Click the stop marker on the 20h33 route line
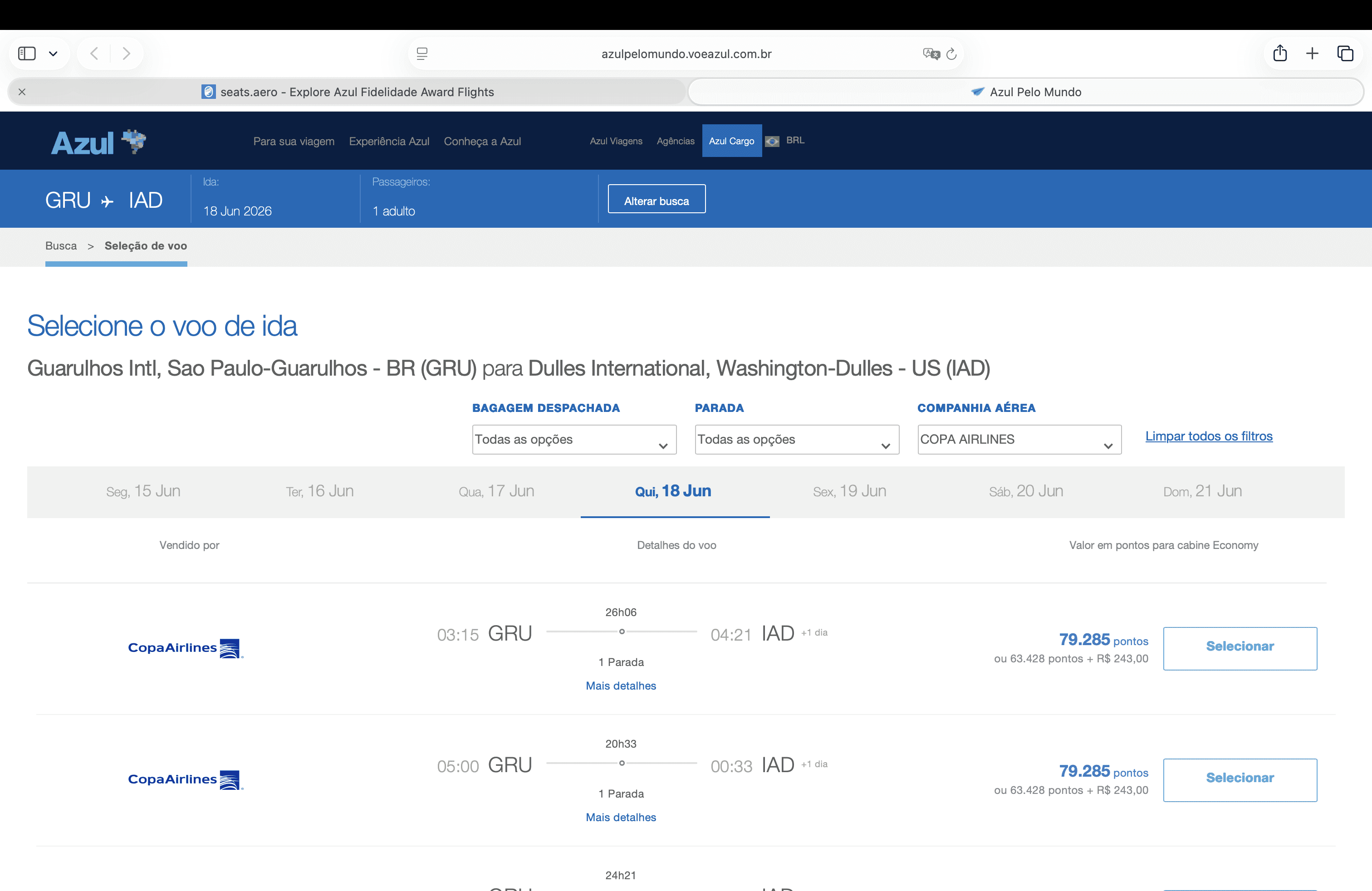 [x=622, y=763]
